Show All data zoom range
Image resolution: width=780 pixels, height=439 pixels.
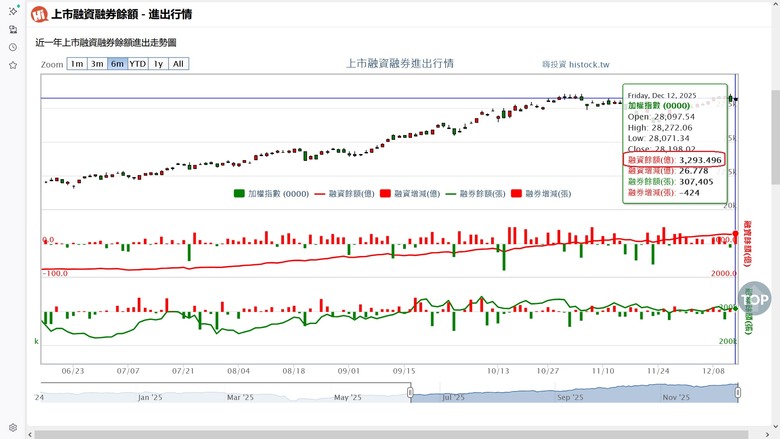point(179,64)
